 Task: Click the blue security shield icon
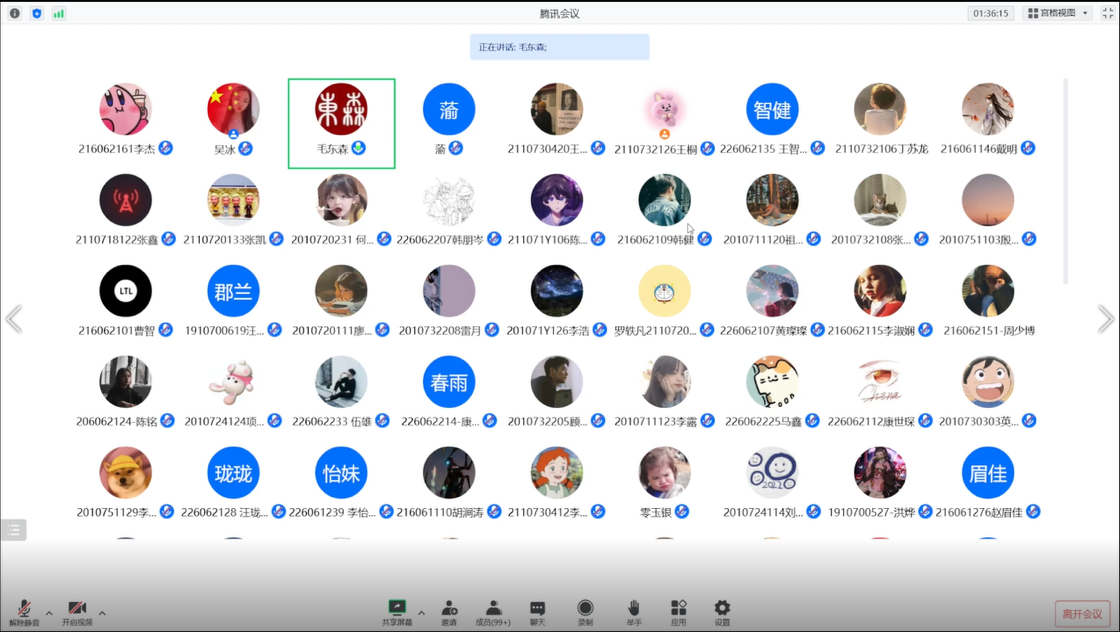(x=37, y=14)
